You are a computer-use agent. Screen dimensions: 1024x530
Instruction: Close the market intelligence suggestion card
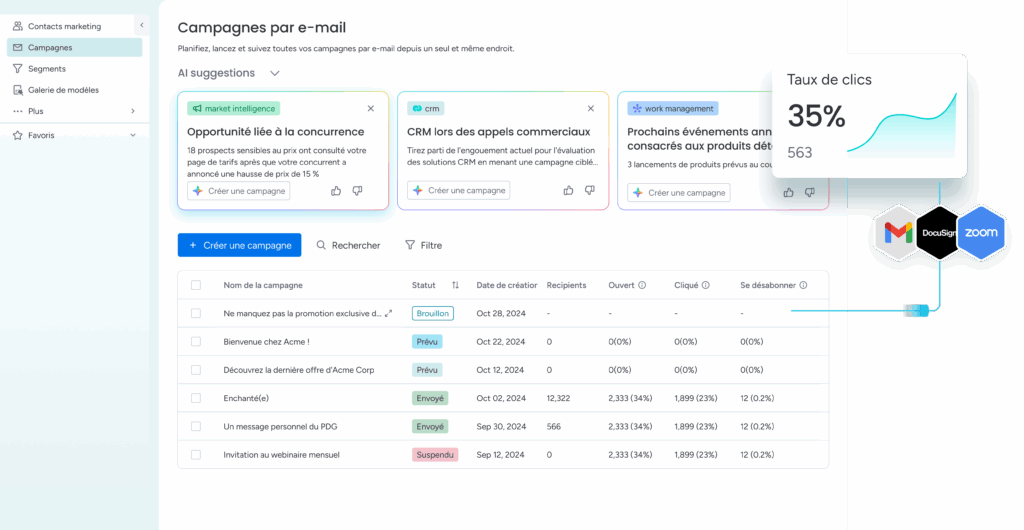371,108
